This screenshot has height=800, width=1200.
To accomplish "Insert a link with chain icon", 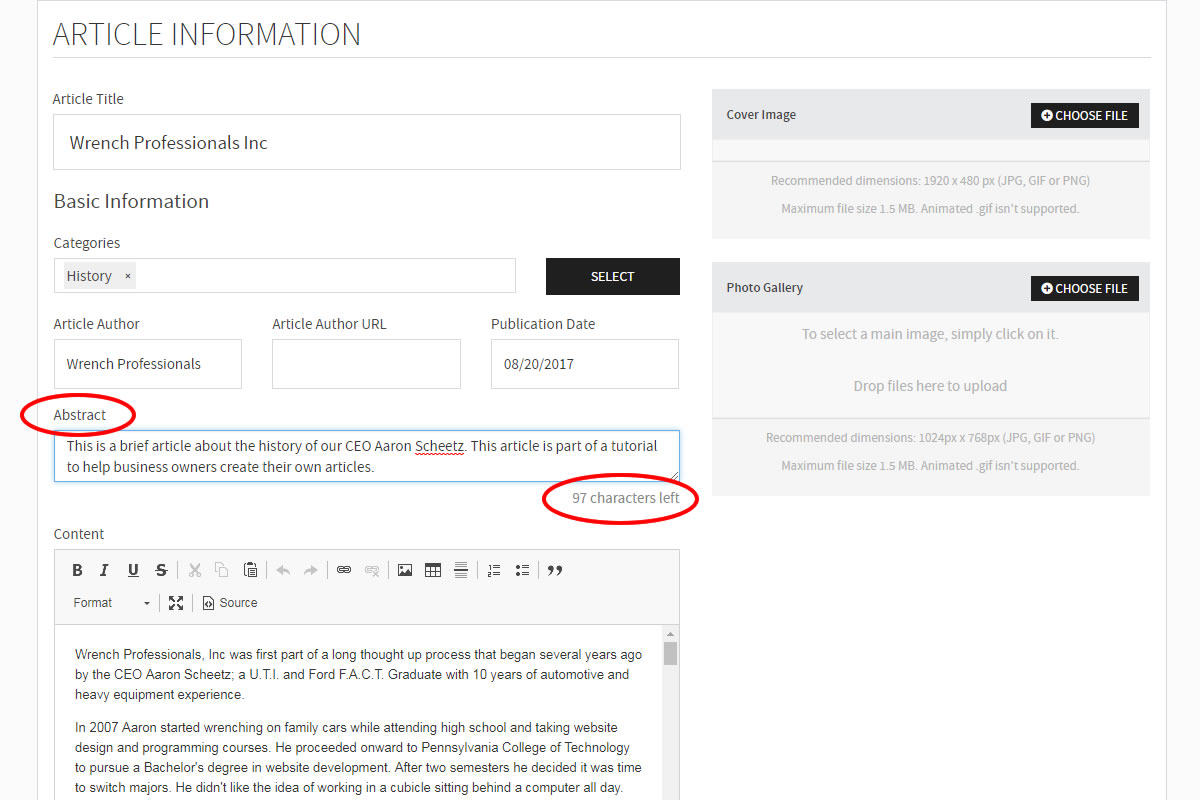I will click(x=344, y=570).
